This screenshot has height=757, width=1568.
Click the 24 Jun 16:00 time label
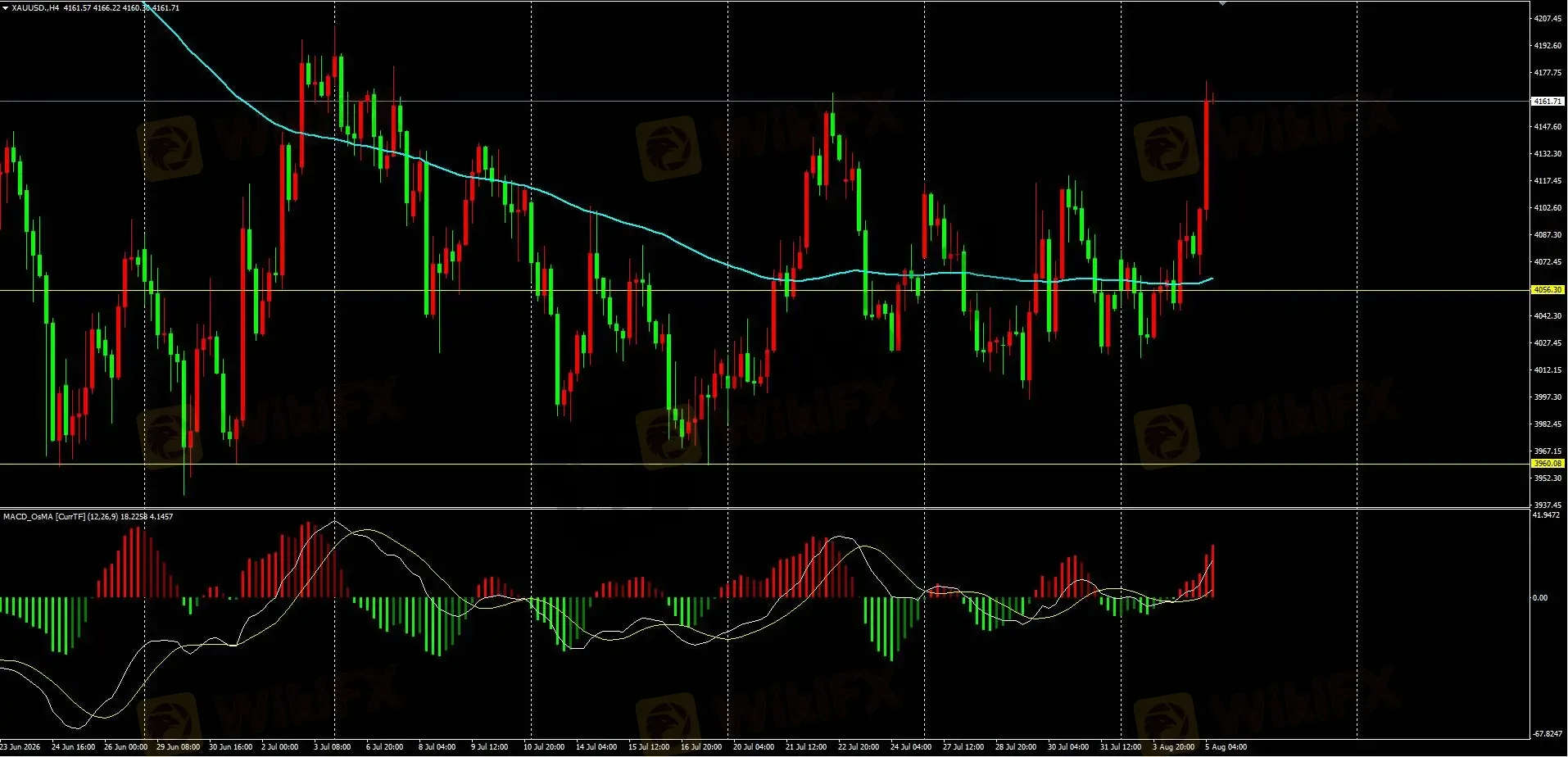[73, 747]
